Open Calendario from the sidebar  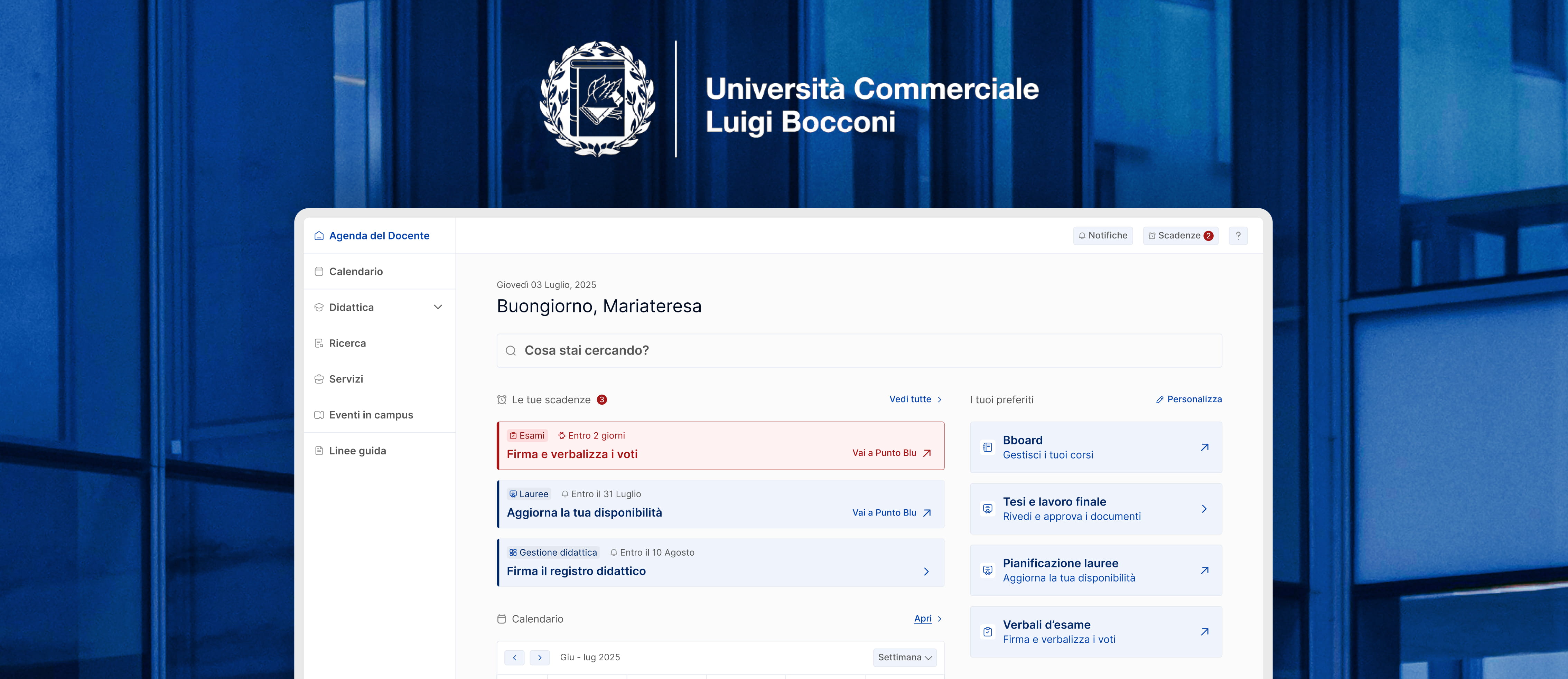tap(380, 271)
